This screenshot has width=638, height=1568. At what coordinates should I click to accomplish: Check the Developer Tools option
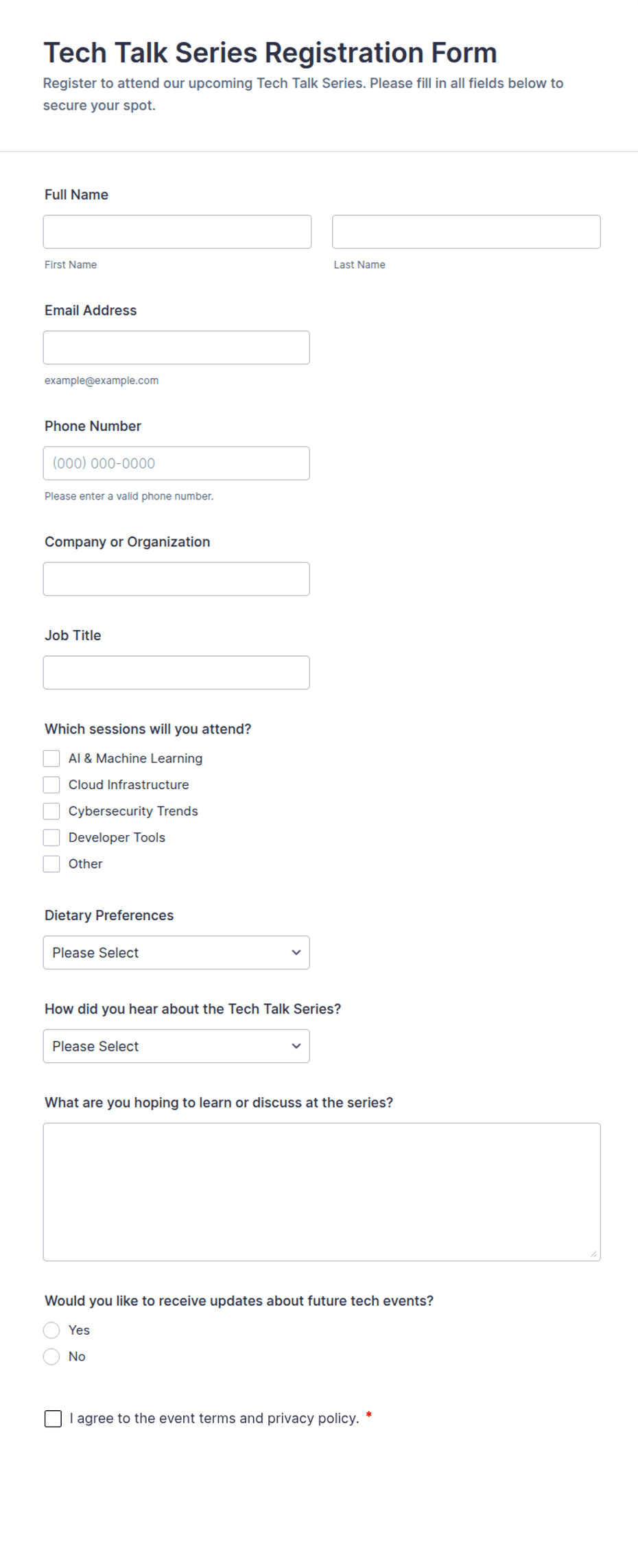tap(51, 838)
